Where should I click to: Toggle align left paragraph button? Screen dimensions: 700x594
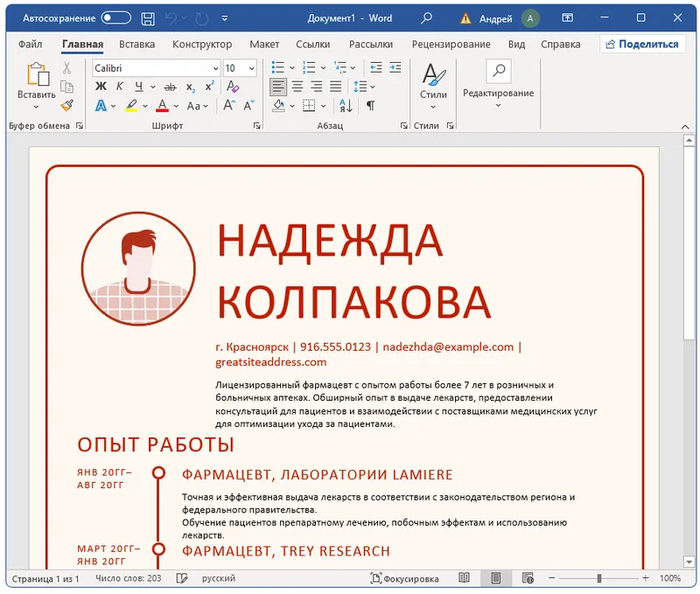tap(279, 87)
